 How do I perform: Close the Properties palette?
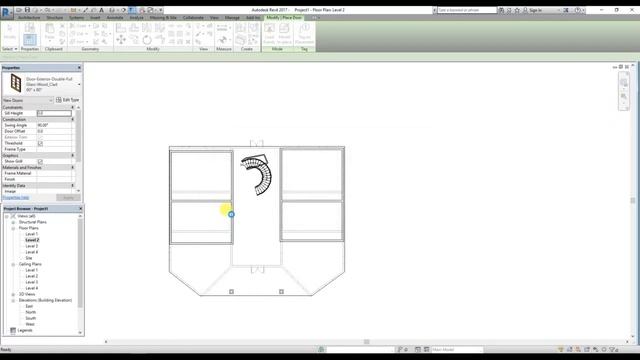click(79, 68)
